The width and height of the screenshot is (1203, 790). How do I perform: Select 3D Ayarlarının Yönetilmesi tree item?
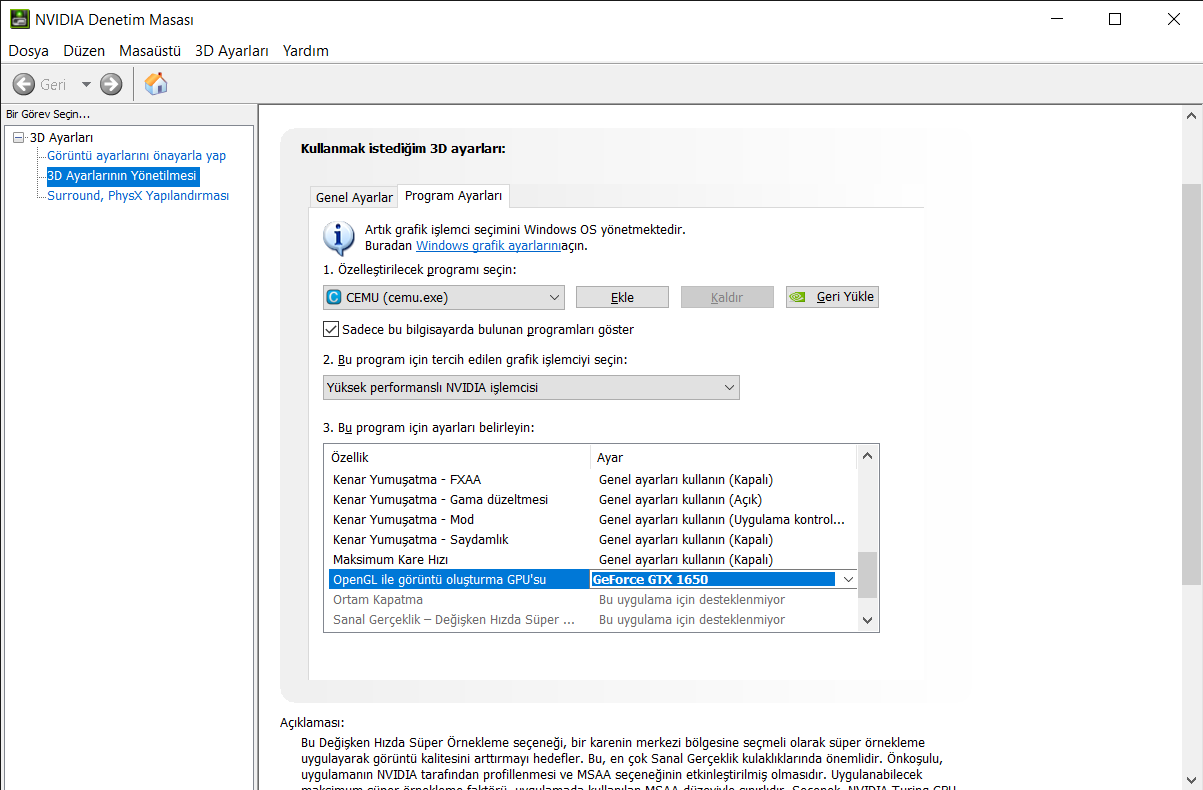122,176
